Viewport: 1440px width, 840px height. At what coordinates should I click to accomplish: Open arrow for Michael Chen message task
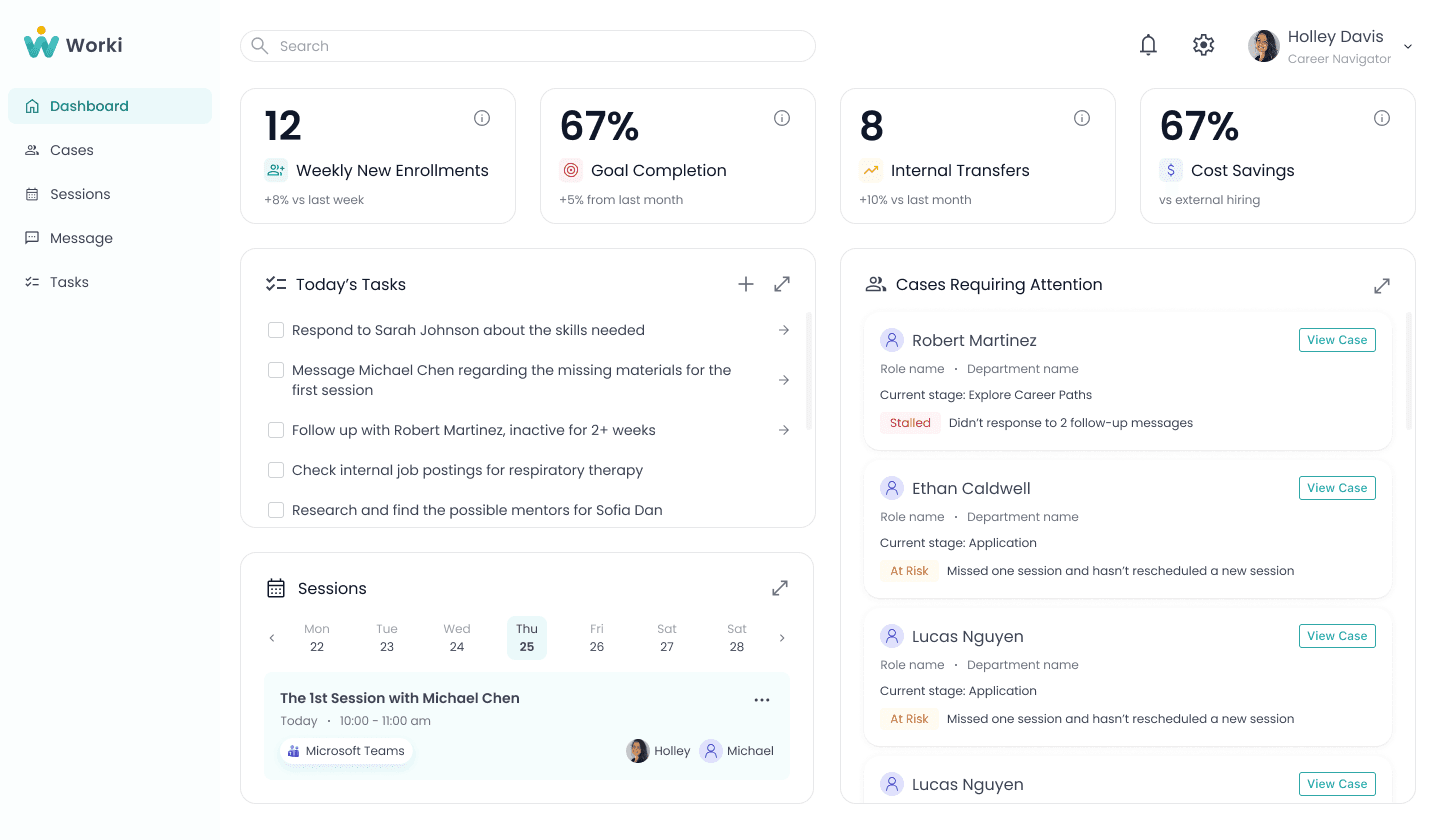click(784, 380)
